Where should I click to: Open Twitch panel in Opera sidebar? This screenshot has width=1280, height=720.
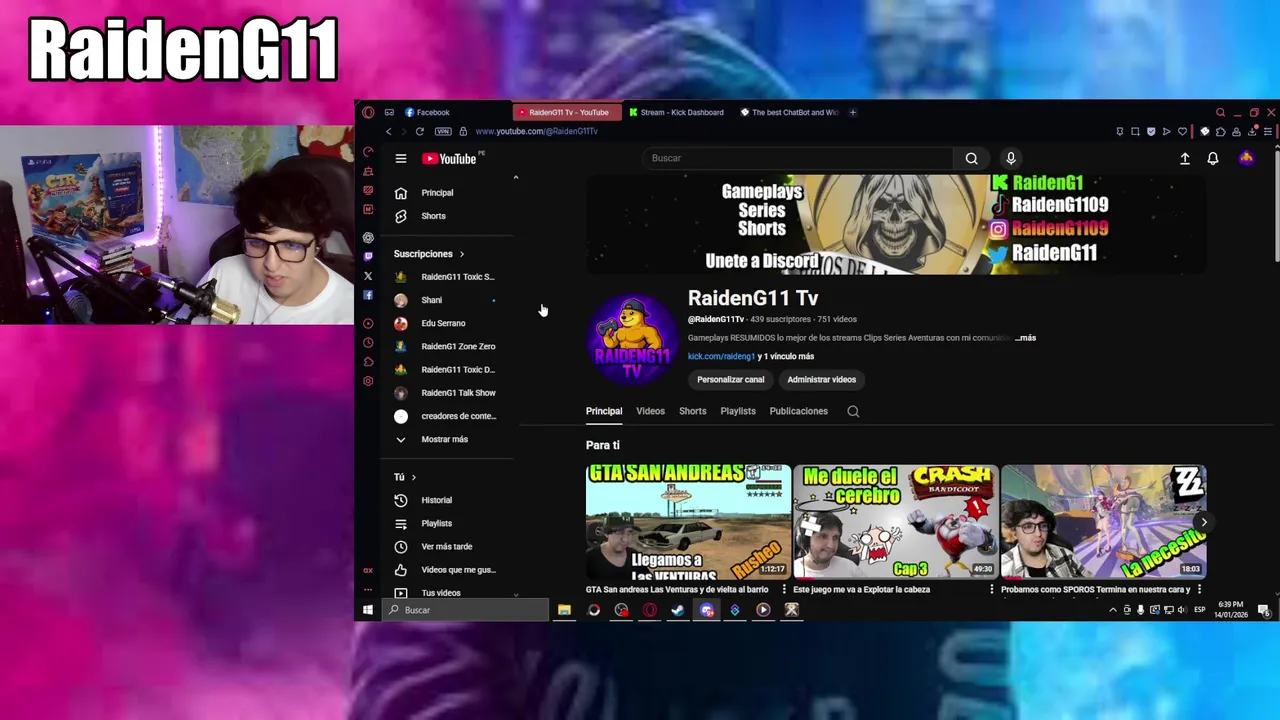click(368, 257)
